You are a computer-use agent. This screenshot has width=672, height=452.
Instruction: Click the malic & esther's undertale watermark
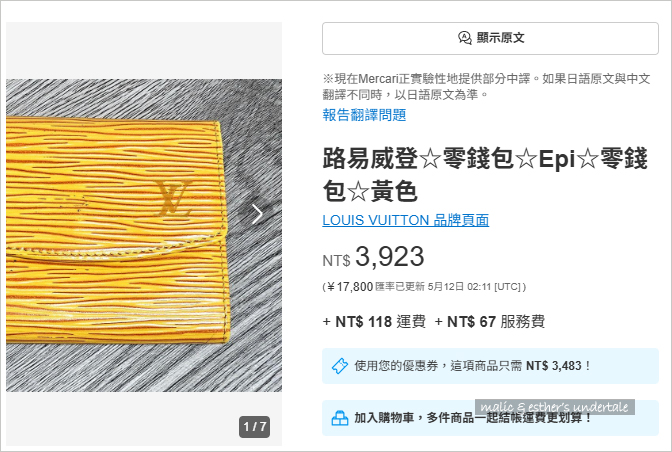(555, 407)
